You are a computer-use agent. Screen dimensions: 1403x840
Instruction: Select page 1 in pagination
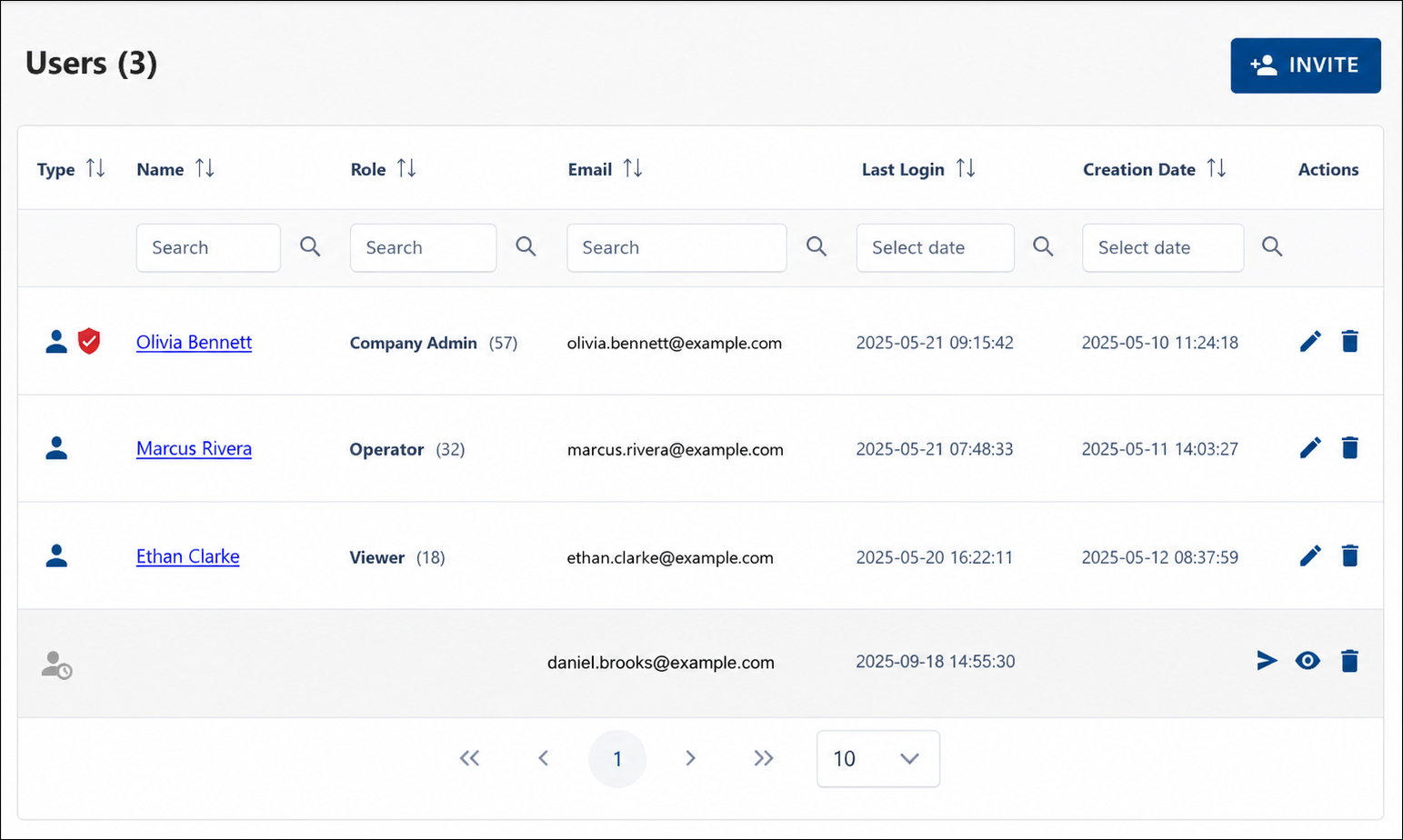(x=617, y=759)
